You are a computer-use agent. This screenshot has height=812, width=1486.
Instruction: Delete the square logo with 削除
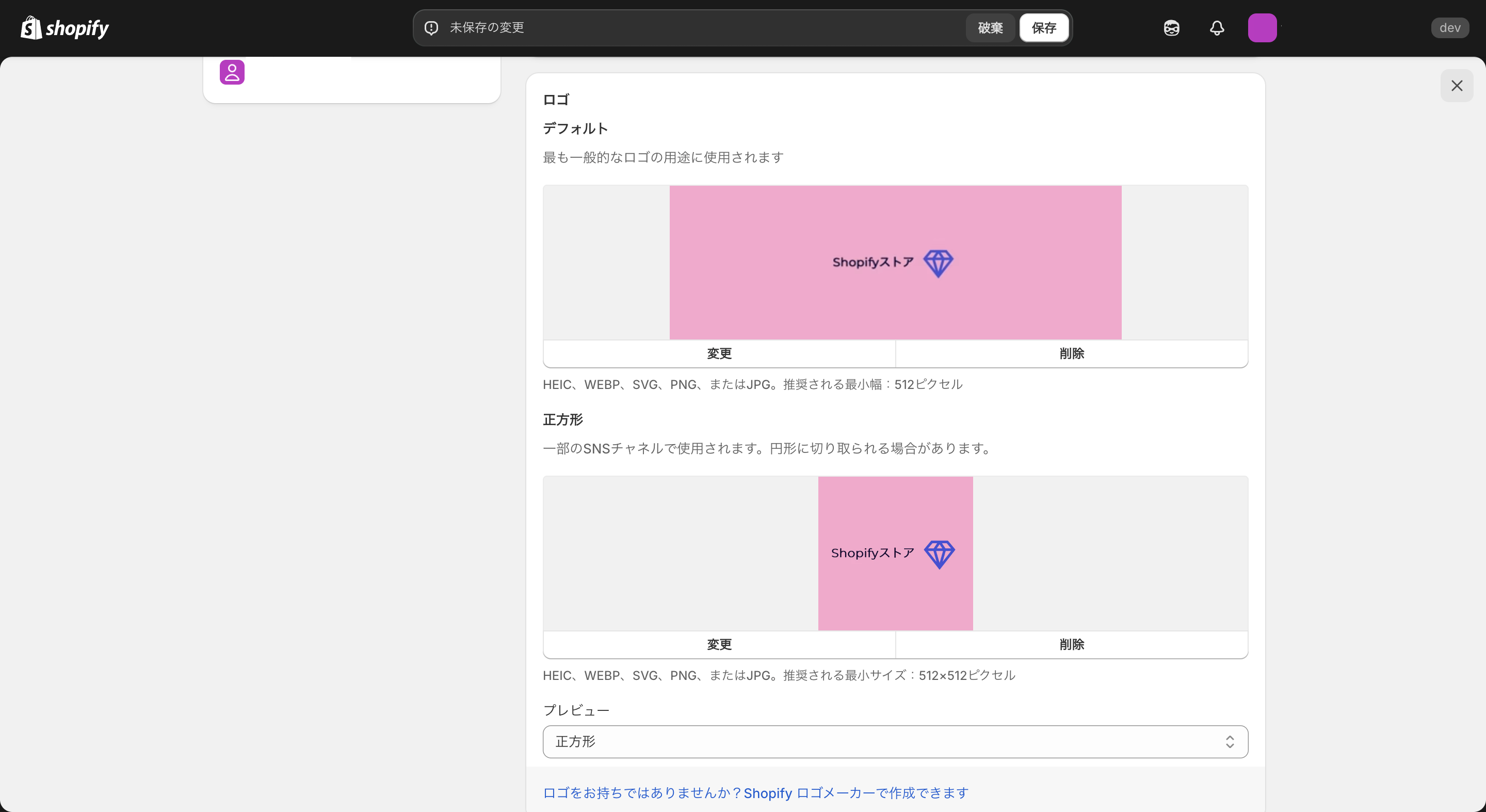tap(1071, 644)
